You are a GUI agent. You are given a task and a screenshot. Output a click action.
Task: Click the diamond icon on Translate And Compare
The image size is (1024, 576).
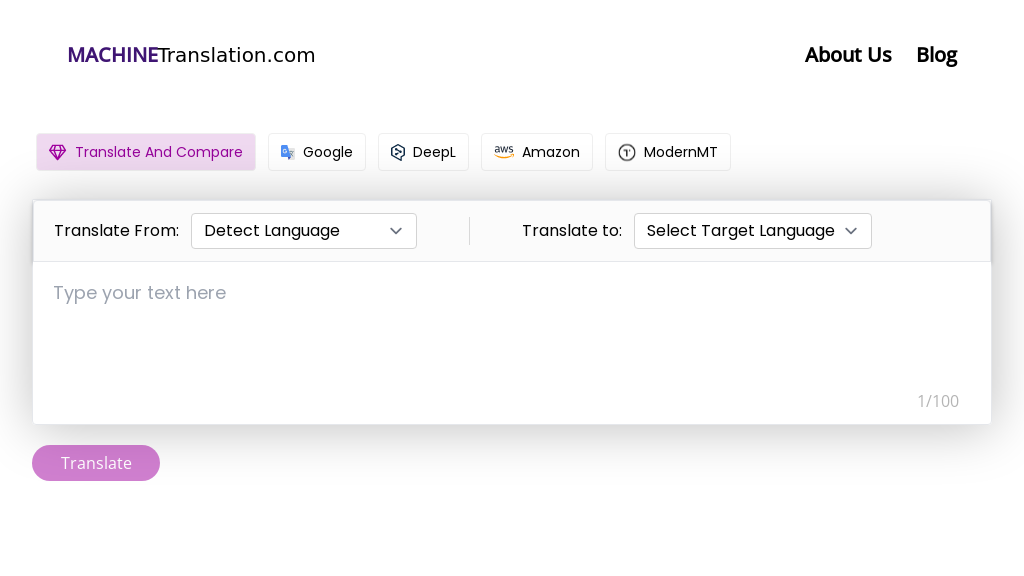point(57,152)
